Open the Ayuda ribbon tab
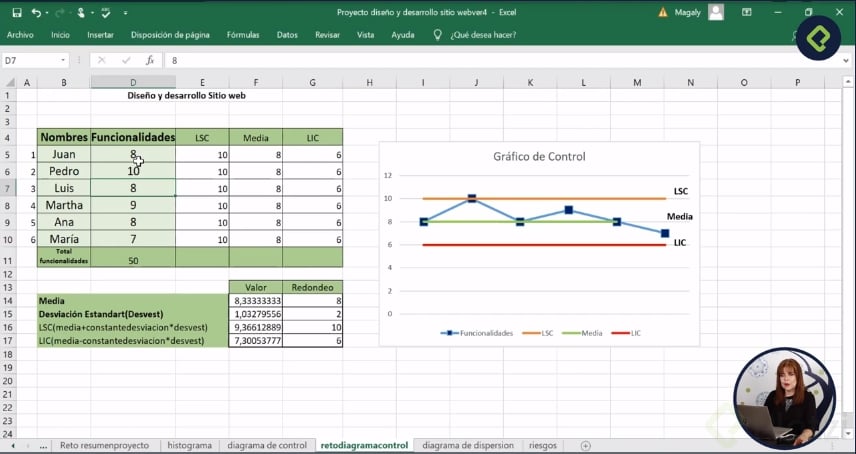This screenshot has width=856, height=454. [x=403, y=35]
